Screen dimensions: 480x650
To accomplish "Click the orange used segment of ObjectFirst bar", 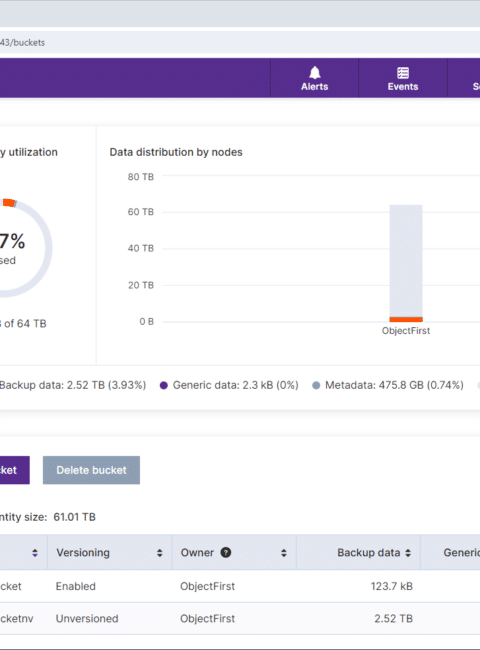I will (406, 319).
